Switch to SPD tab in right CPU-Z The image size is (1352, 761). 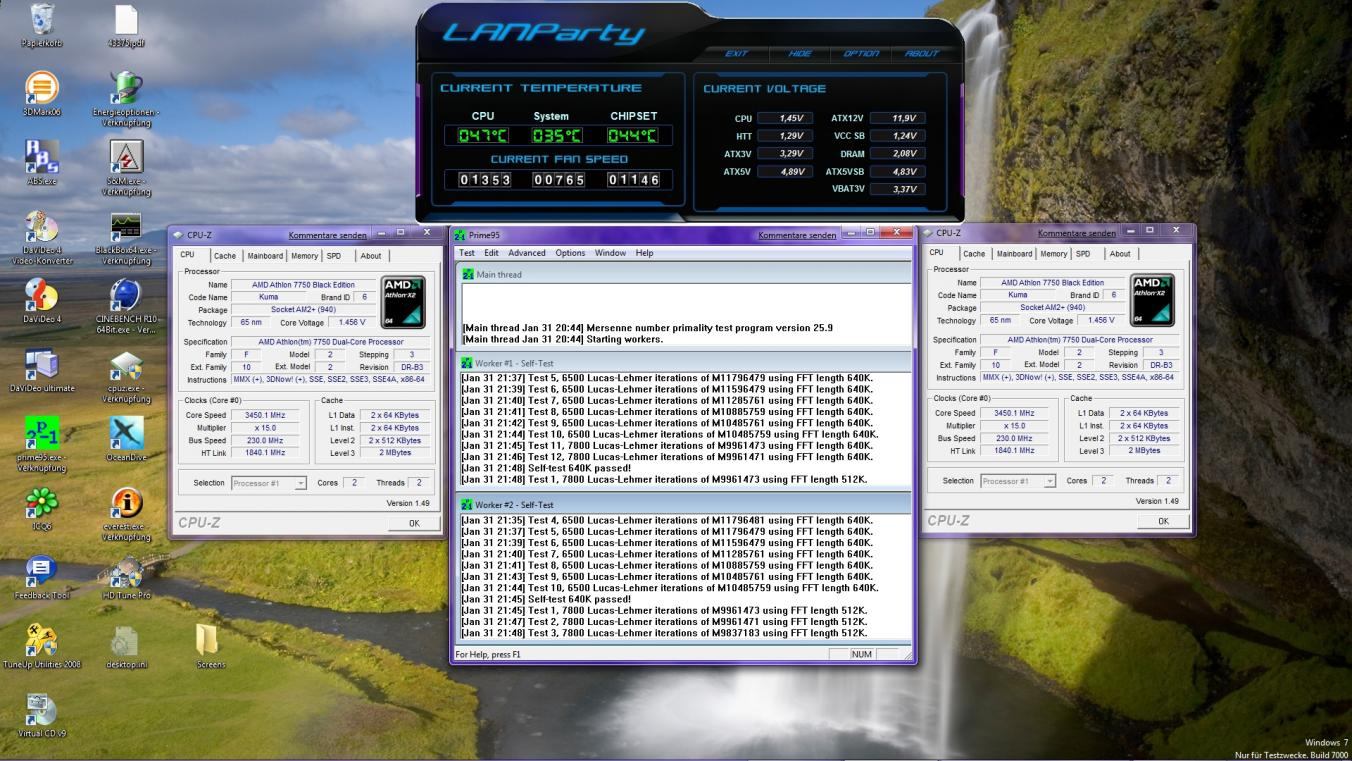click(1083, 254)
